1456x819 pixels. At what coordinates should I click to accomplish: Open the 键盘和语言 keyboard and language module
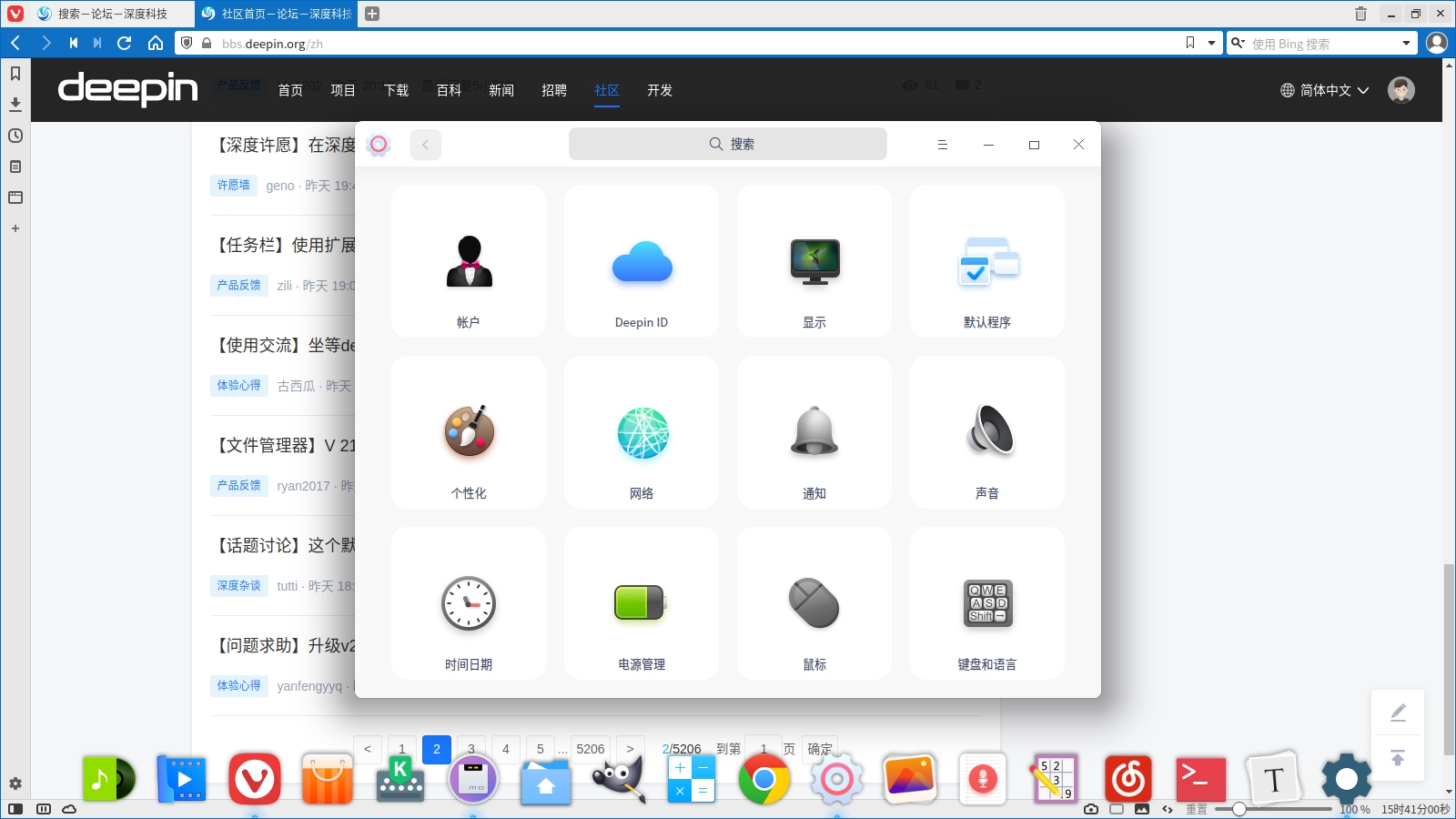(x=987, y=603)
